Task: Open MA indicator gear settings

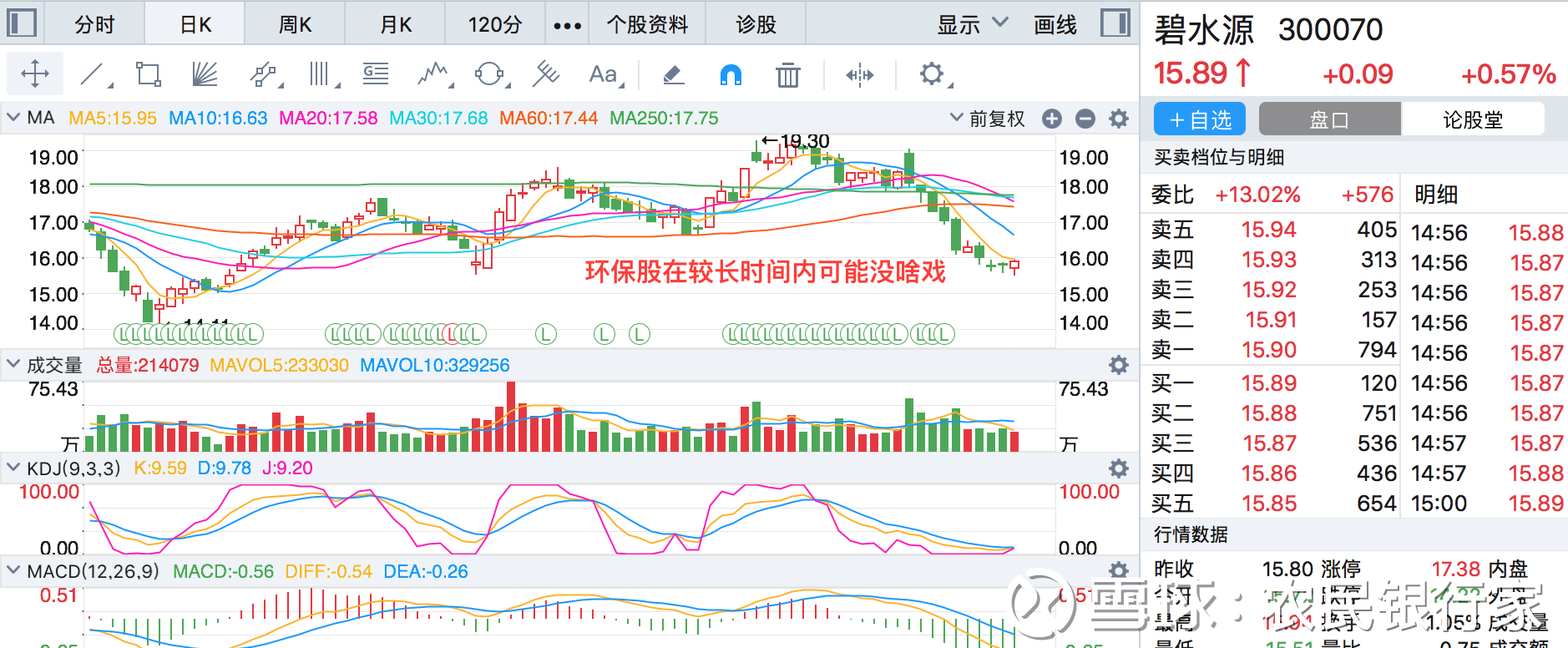Action: pyautogui.click(x=1119, y=119)
